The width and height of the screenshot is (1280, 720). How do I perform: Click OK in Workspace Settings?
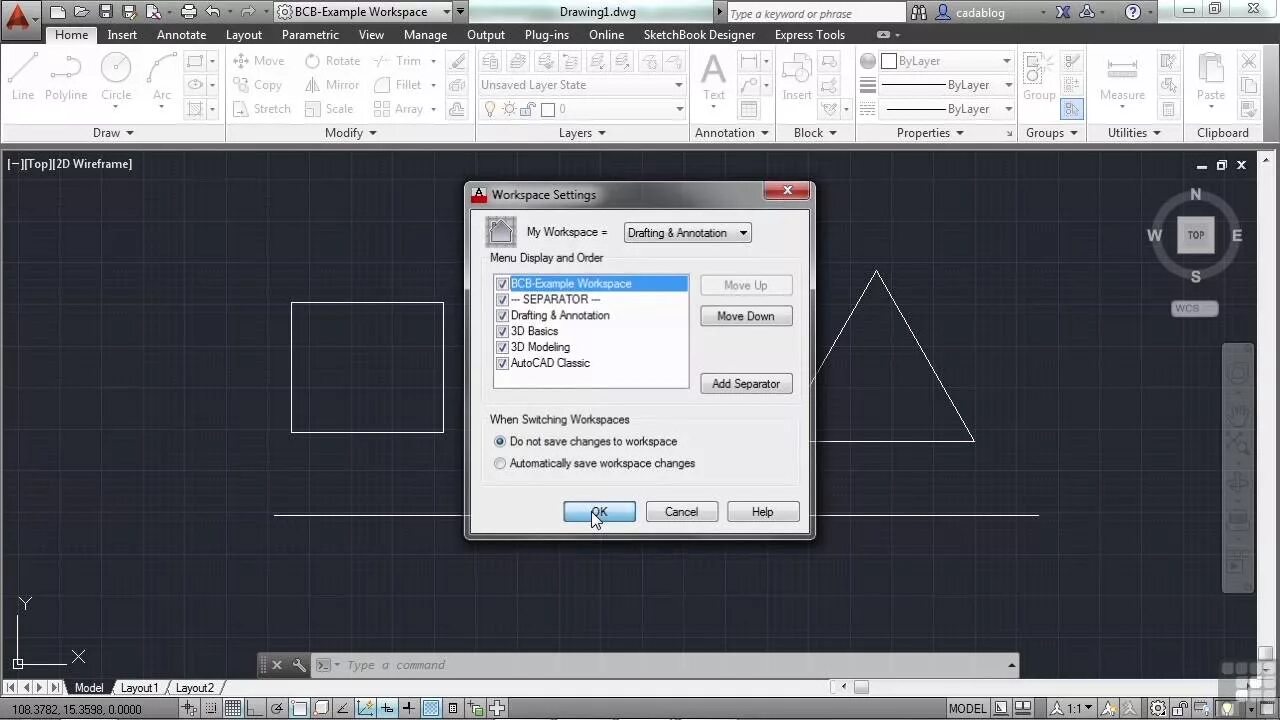(x=599, y=512)
